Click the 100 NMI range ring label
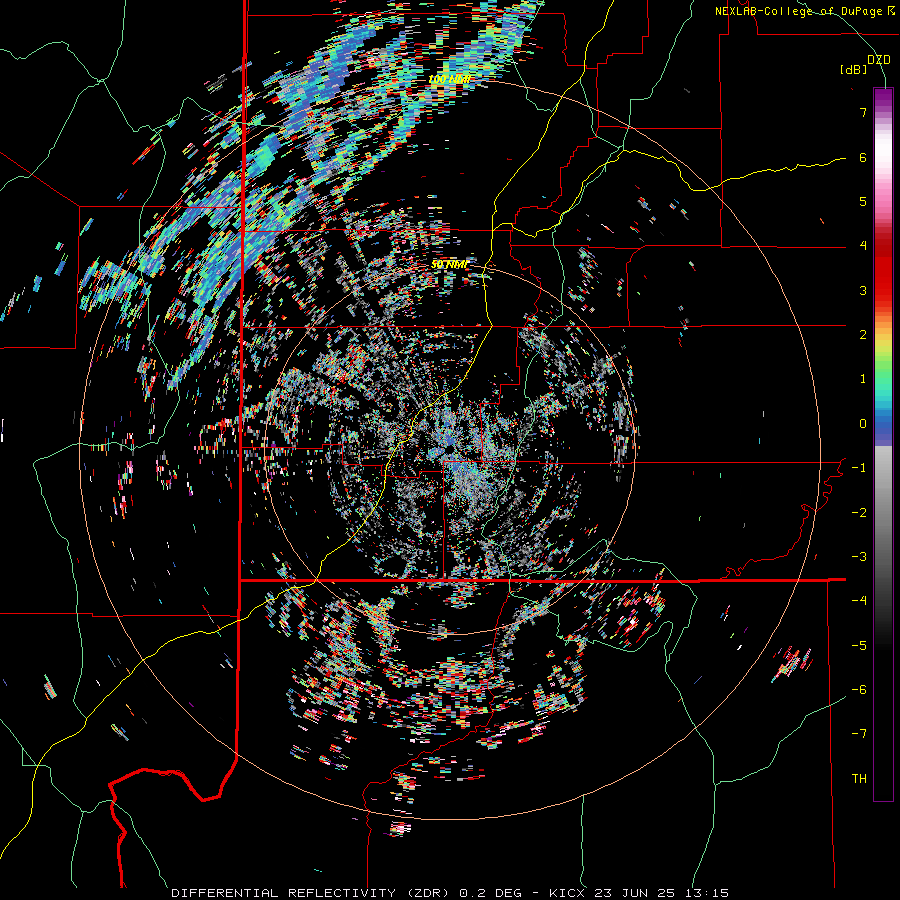 [450, 79]
